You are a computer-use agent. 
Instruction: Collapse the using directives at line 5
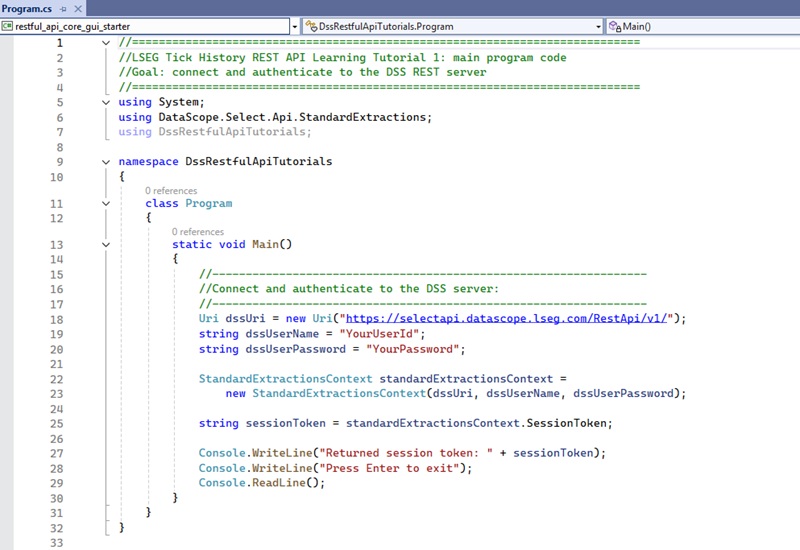pos(107,102)
